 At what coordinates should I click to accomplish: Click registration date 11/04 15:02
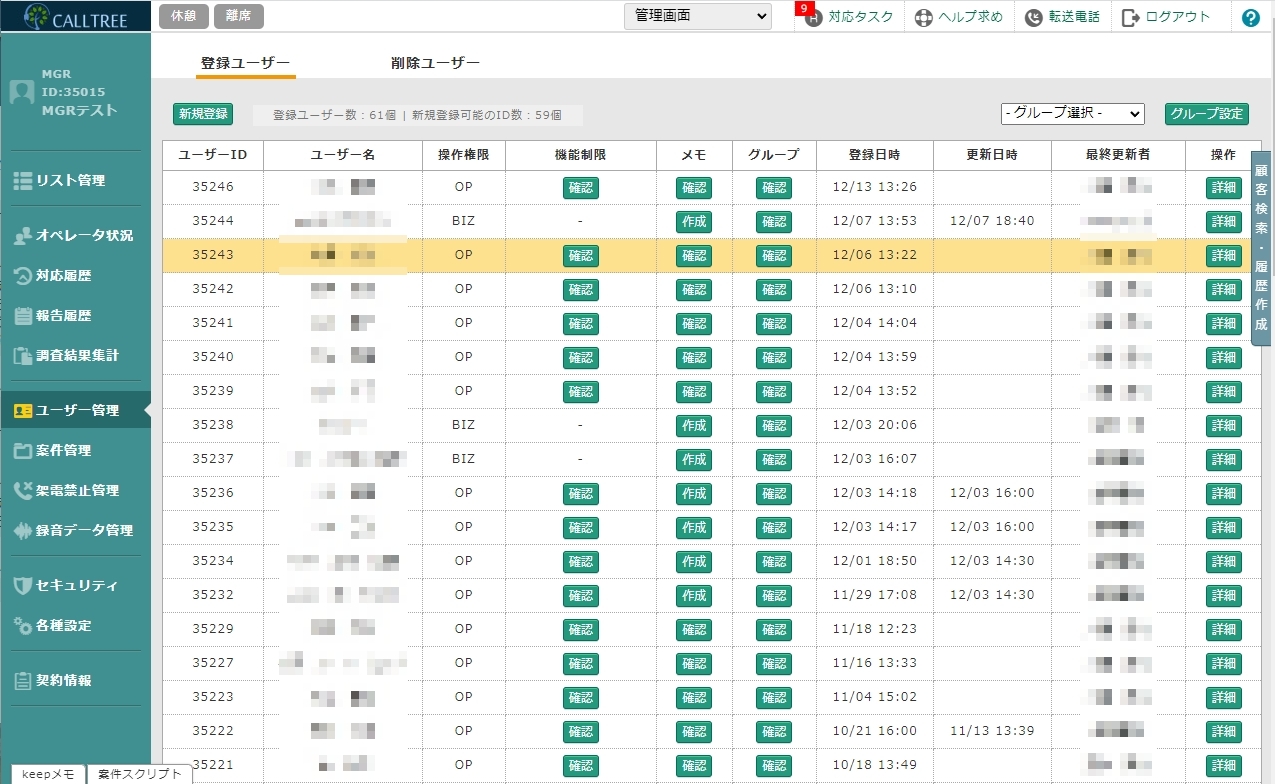pyautogui.click(x=875, y=697)
